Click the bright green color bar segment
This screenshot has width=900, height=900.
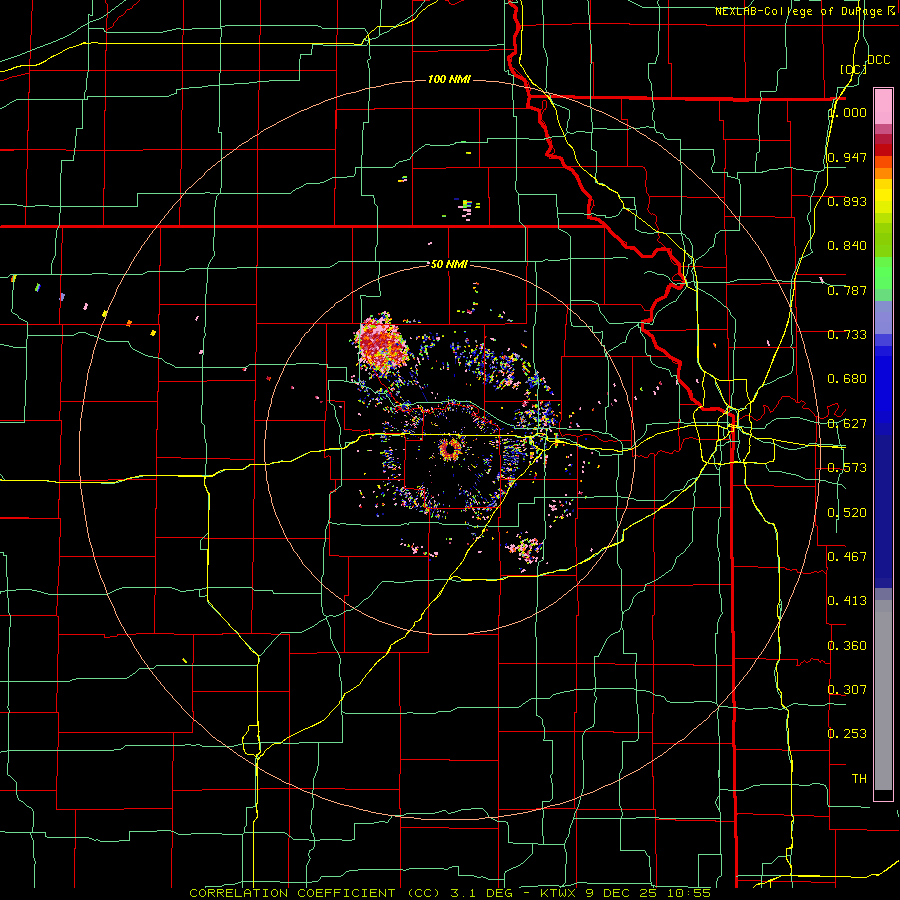tap(883, 273)
